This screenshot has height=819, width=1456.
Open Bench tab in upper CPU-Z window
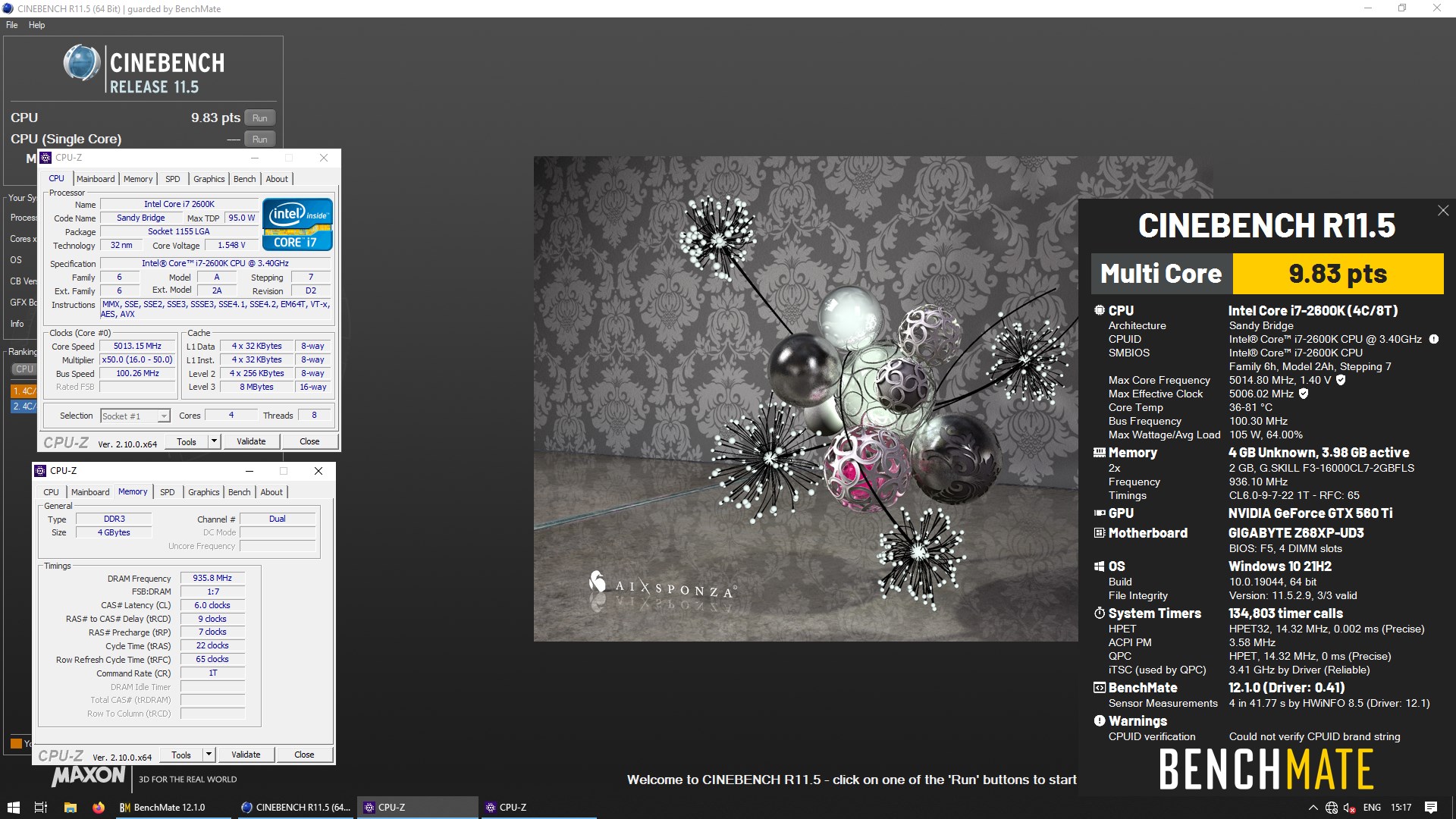244,179
